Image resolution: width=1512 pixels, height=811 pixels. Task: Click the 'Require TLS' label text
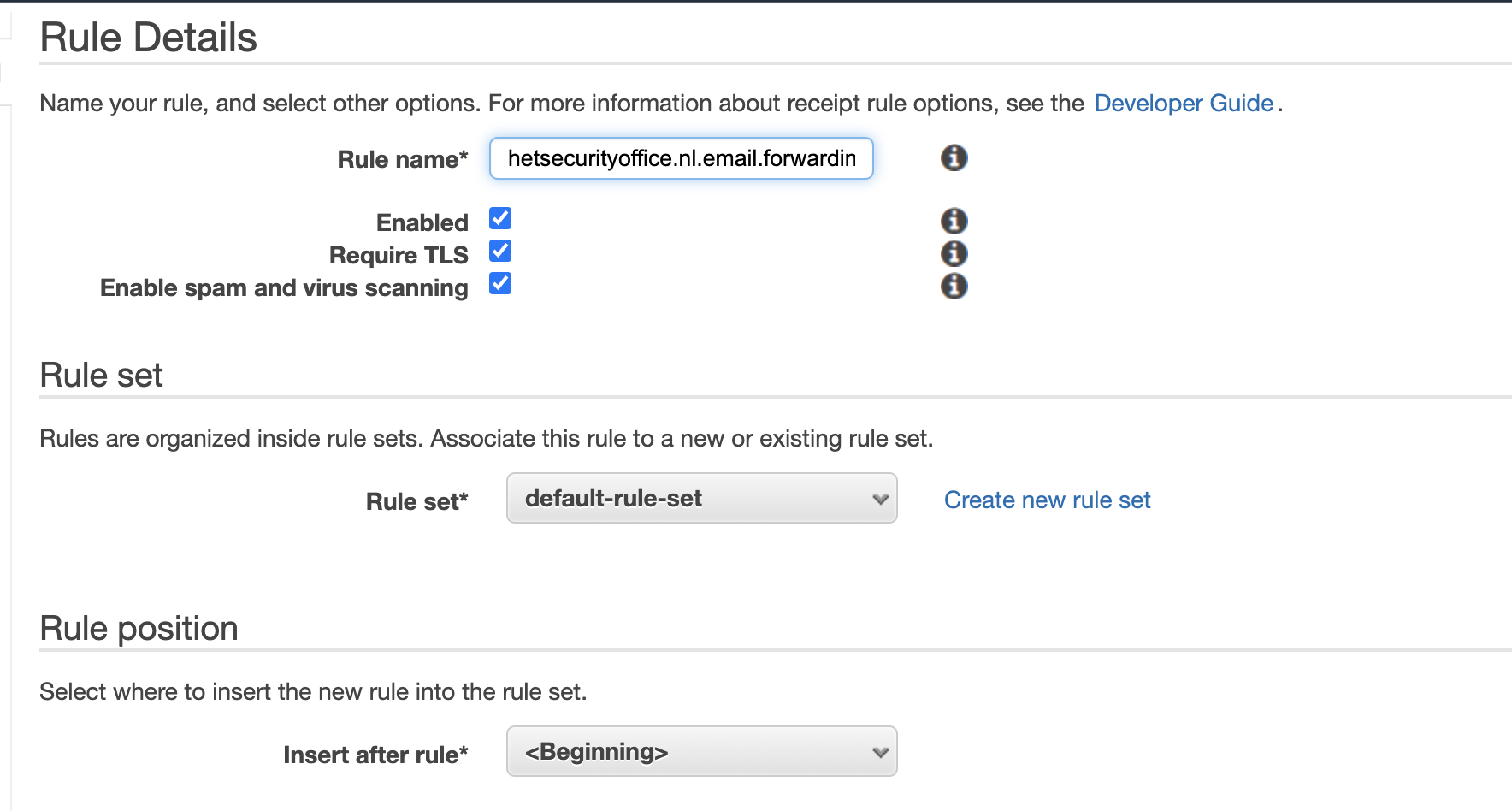pos(399,255)
